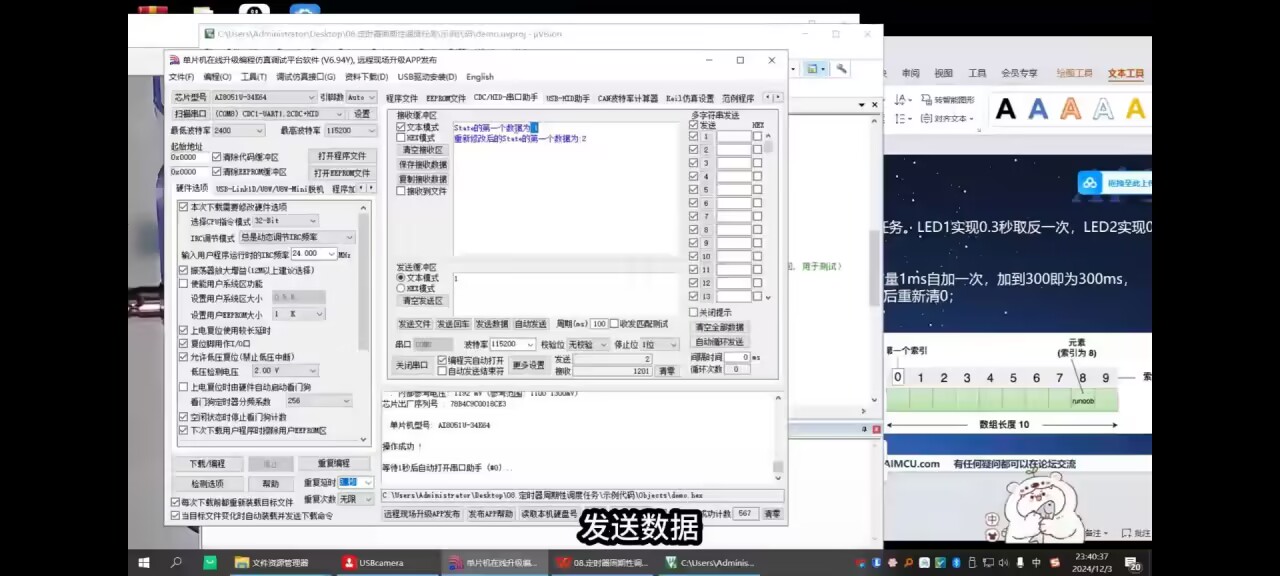This screenshot has width=1280, height=576.
Task: Click the 打开程序文件 button
Action: click(x=344, y=156)
